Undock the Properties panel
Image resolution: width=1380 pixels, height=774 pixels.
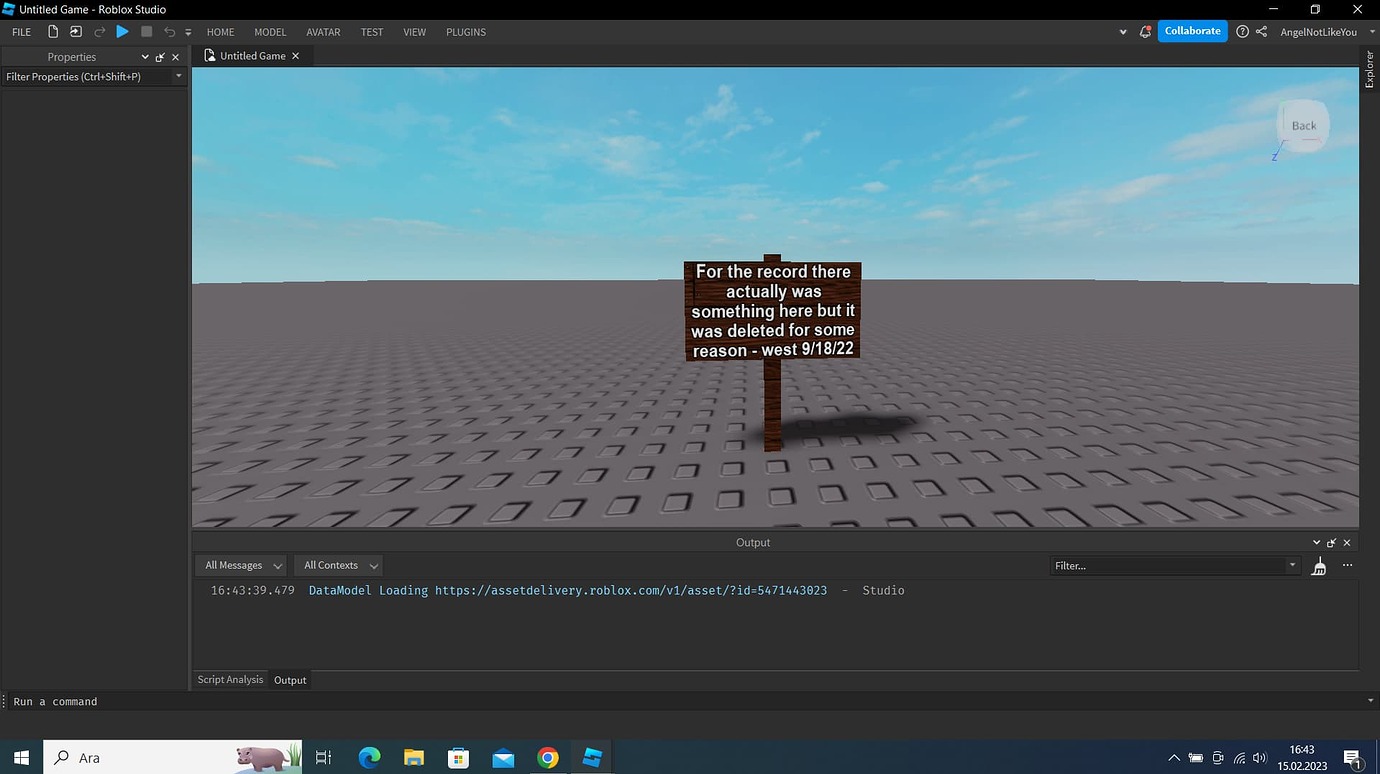click(x=160, y=57)
